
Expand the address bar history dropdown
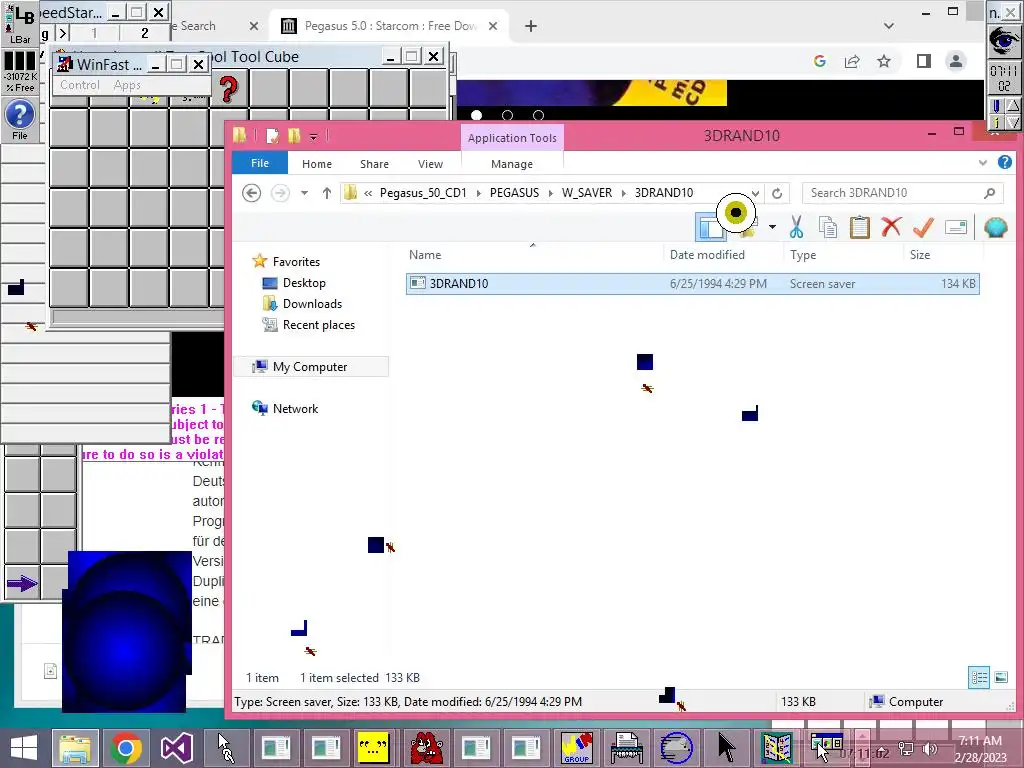pos(756,193)
